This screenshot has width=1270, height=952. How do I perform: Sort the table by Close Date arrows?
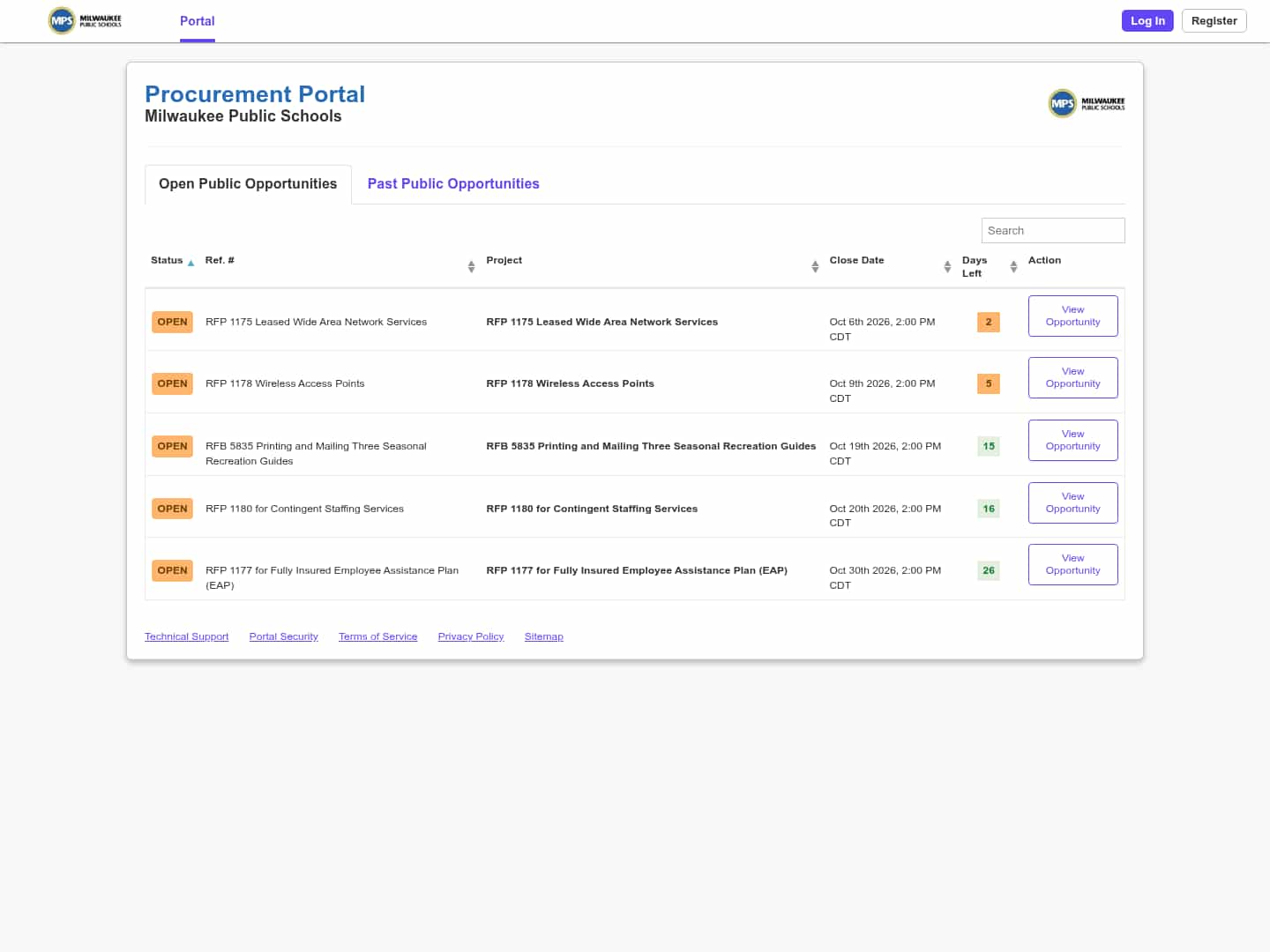[947, 266]
